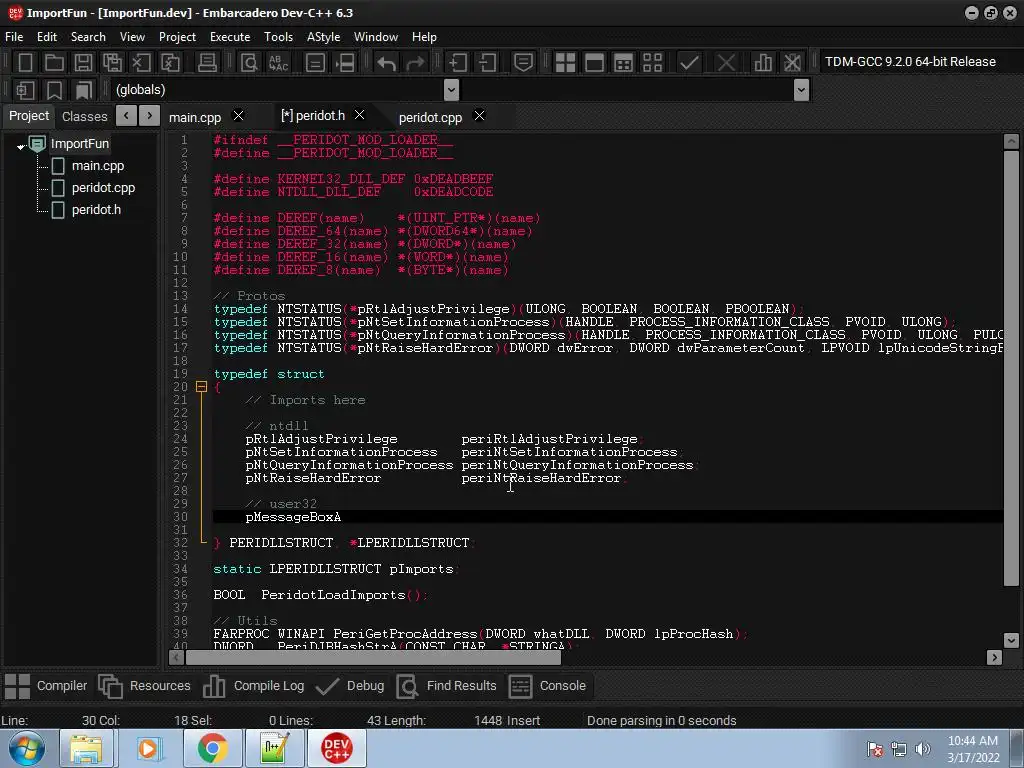
Task: Click the Compile and Run icon
Action: click(x=623, y=63)
